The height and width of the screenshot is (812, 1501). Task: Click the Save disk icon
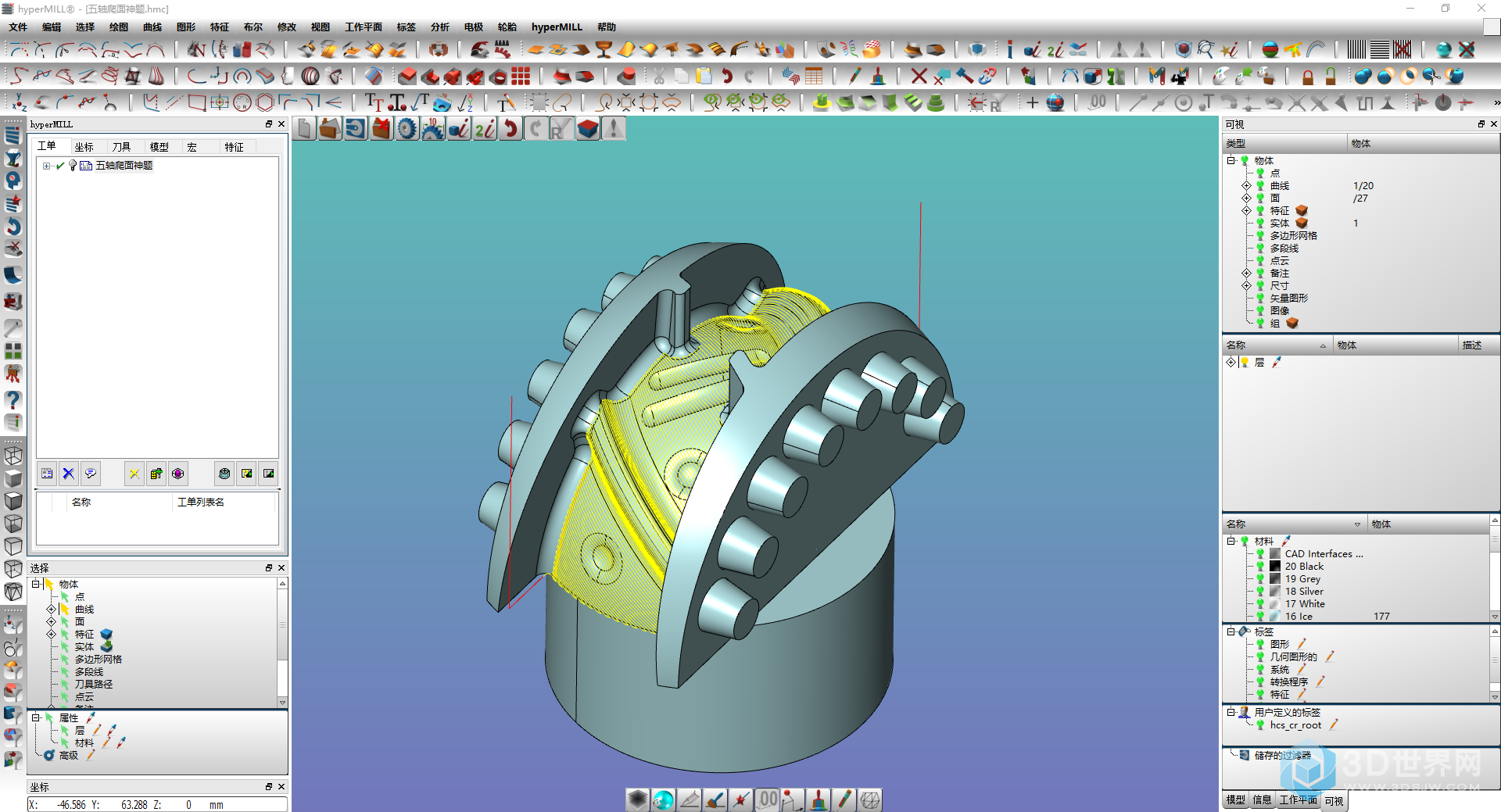(x=356, y=128)
